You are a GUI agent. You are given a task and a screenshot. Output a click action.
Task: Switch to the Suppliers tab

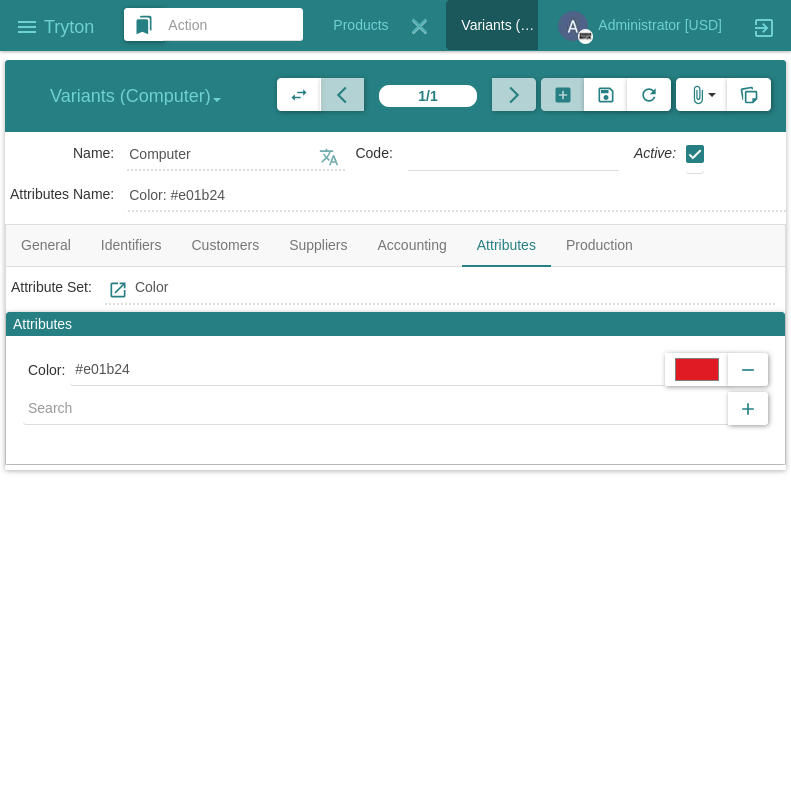(x=318, y=245)
